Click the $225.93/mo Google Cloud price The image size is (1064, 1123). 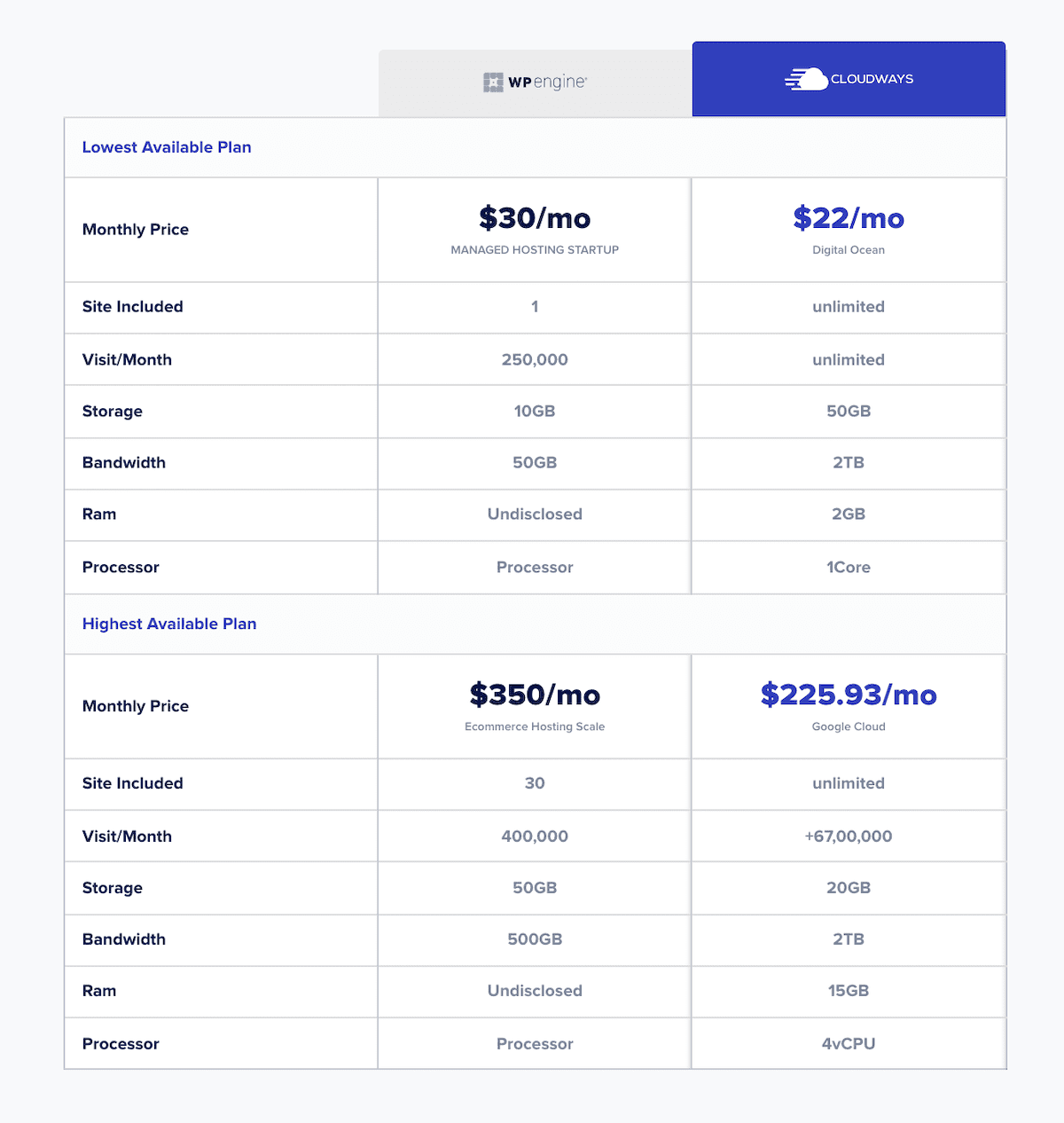[x=848, y=695]
